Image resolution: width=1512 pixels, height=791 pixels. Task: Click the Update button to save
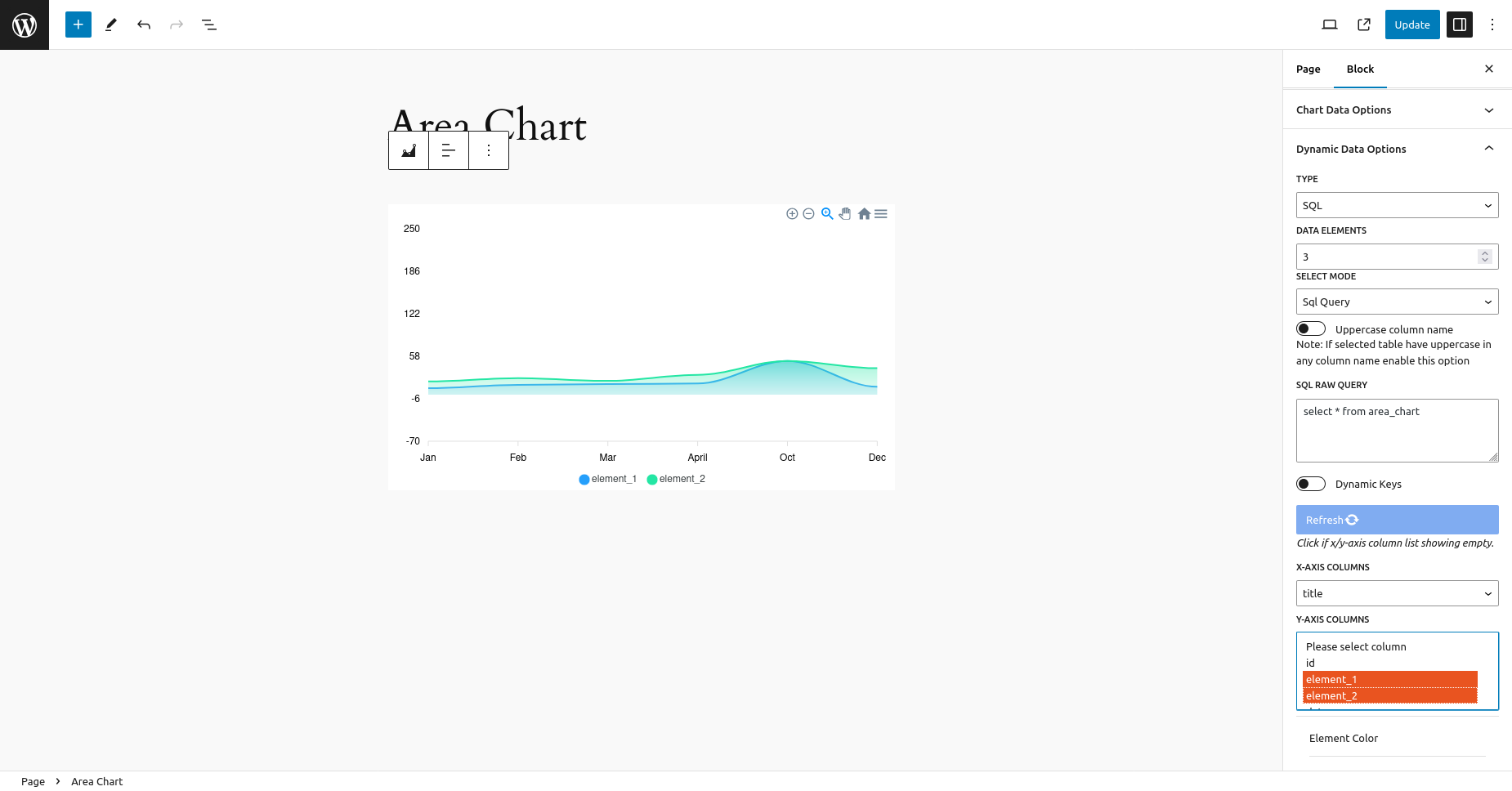pyautogui.click(x=1411, y=25)
